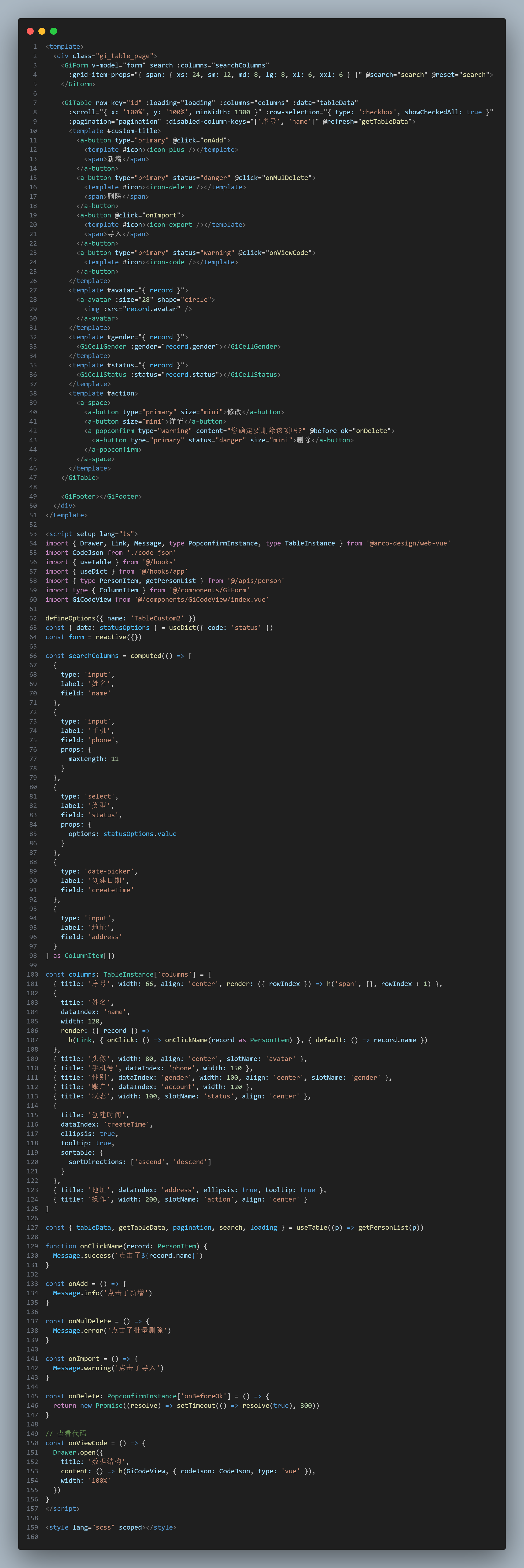Click the '账户' title on line 112

(99, 1087)
